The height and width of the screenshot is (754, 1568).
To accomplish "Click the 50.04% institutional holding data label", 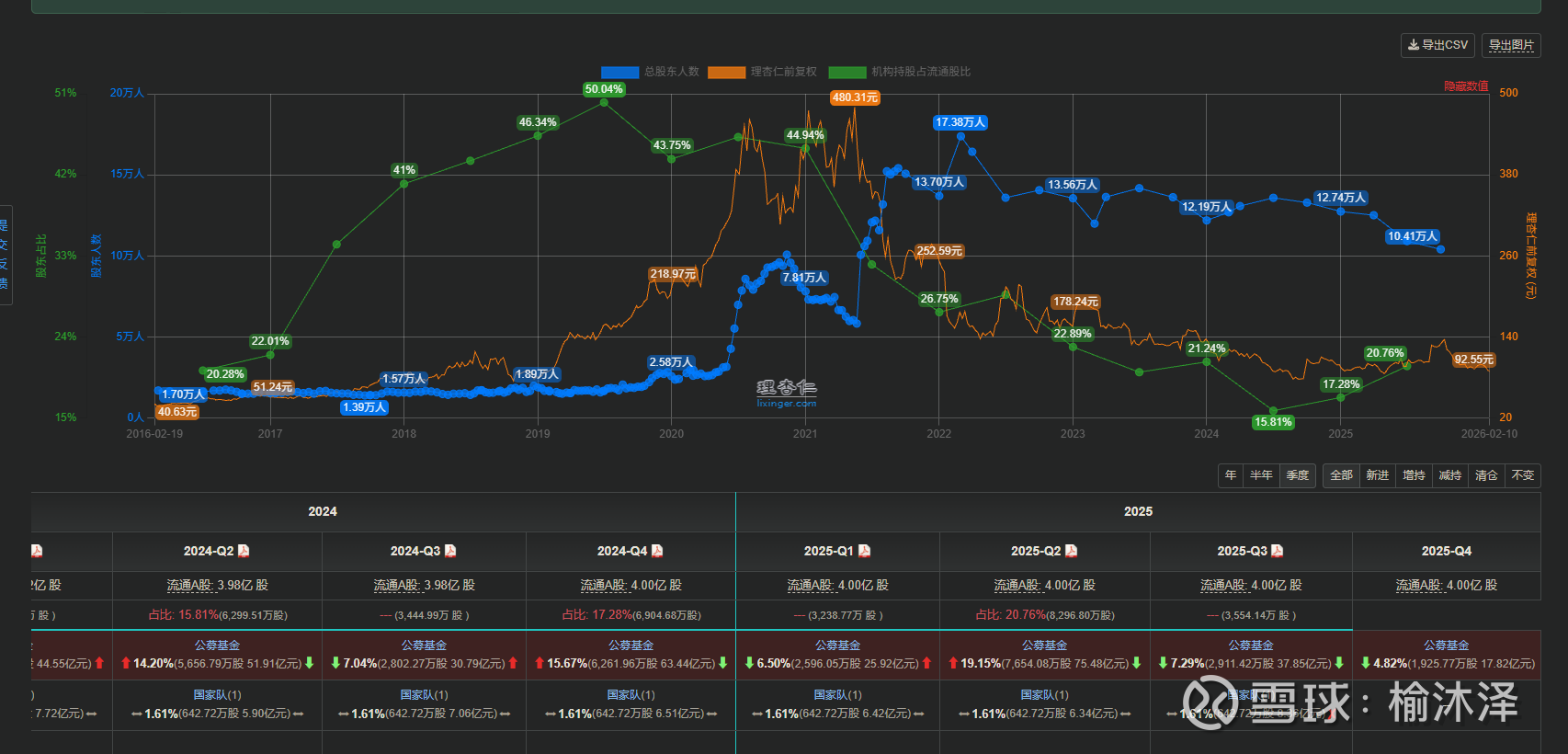I will (604, 89).
